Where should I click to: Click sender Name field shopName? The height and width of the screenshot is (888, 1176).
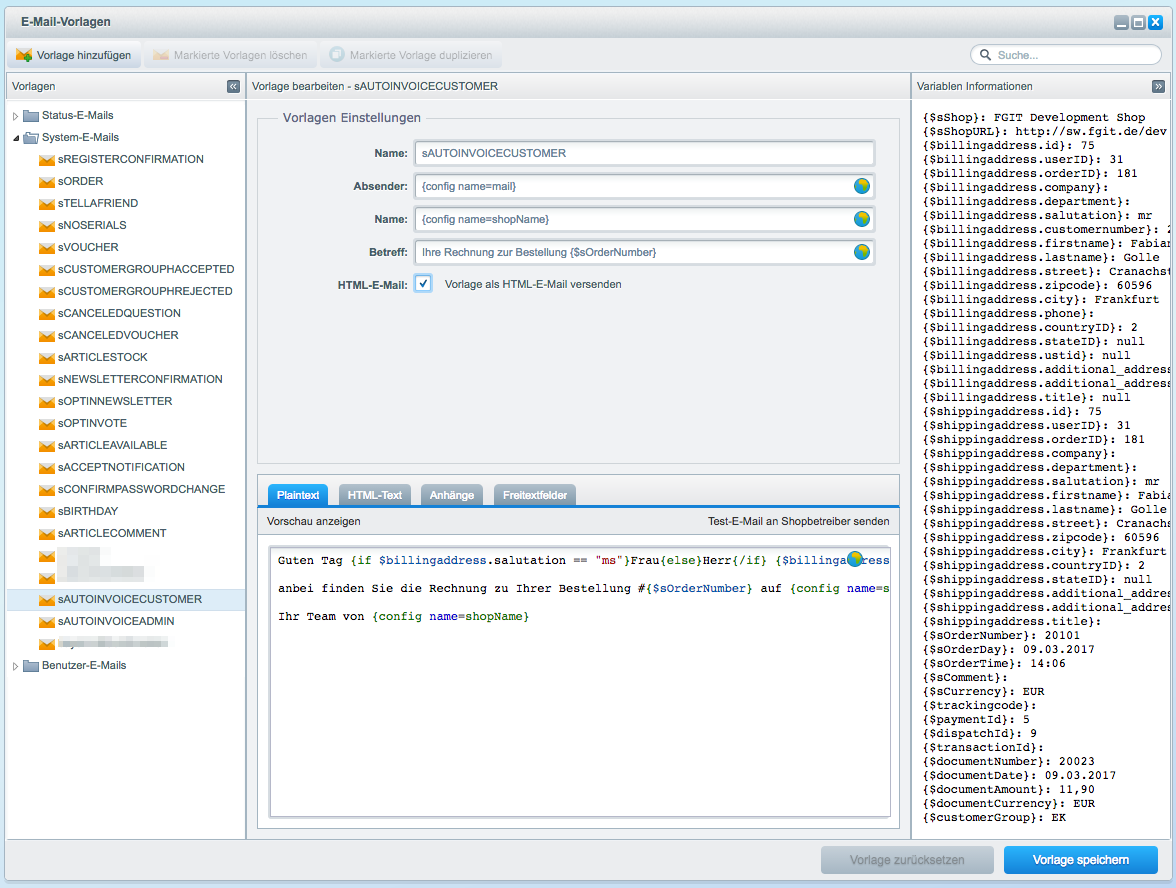pos(644,219)
